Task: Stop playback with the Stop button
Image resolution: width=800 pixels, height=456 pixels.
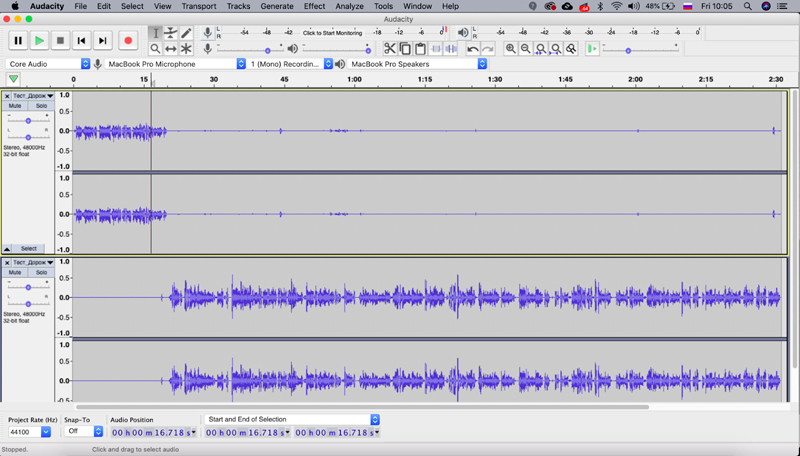Action: pyautogui.click(x=60, y=41)
